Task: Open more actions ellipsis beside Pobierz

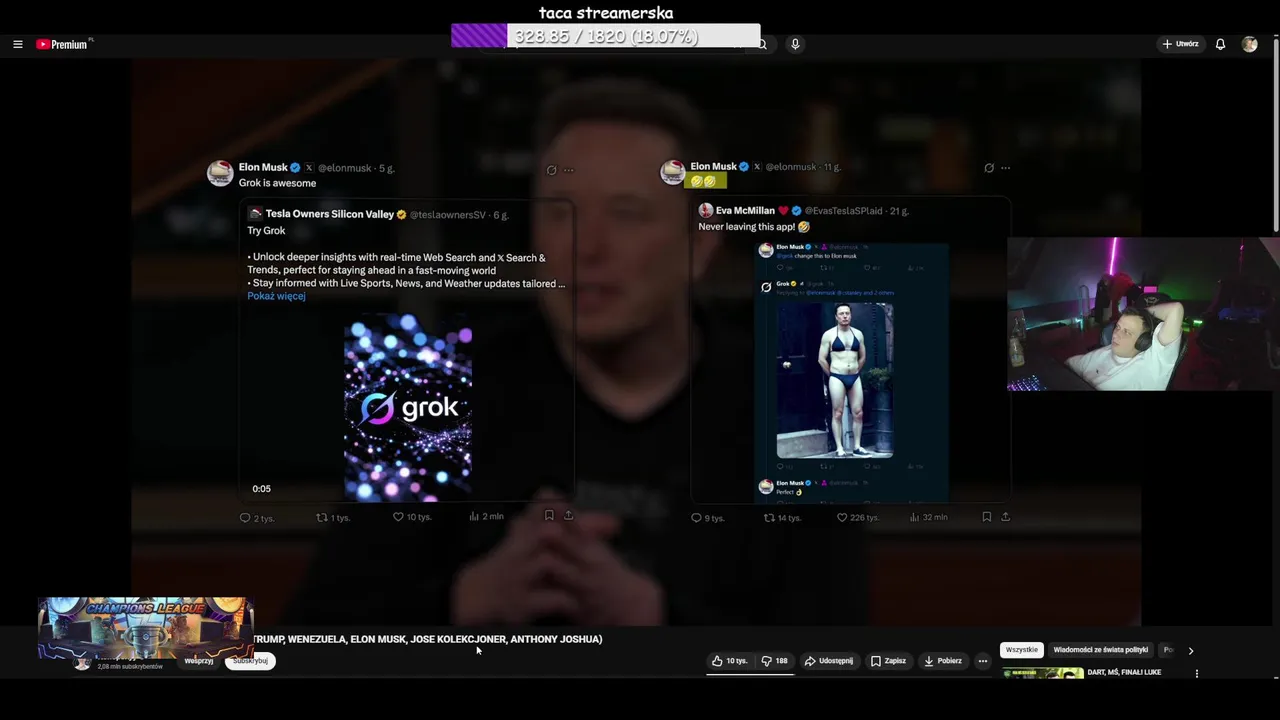Action: click(x=983, y=661)
